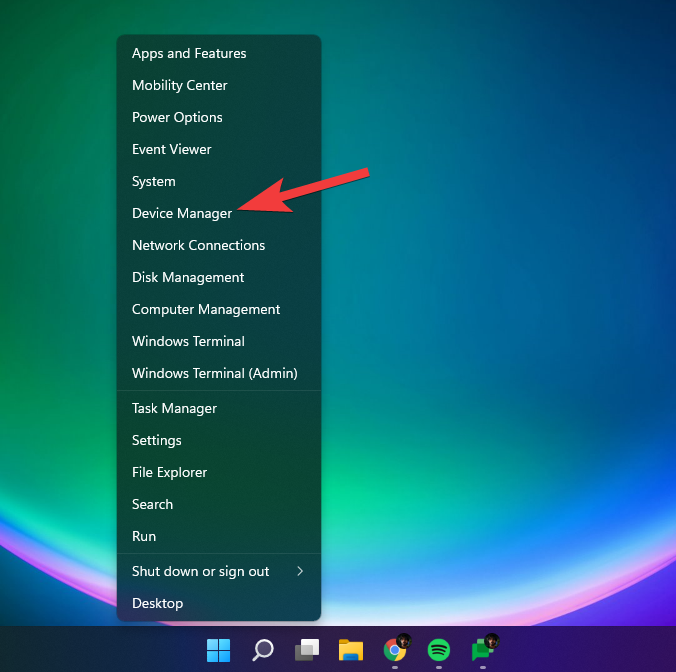Screen dimensions: 676x672
Task: Launch Event Viewer
Action: click(x=172, y=149)
